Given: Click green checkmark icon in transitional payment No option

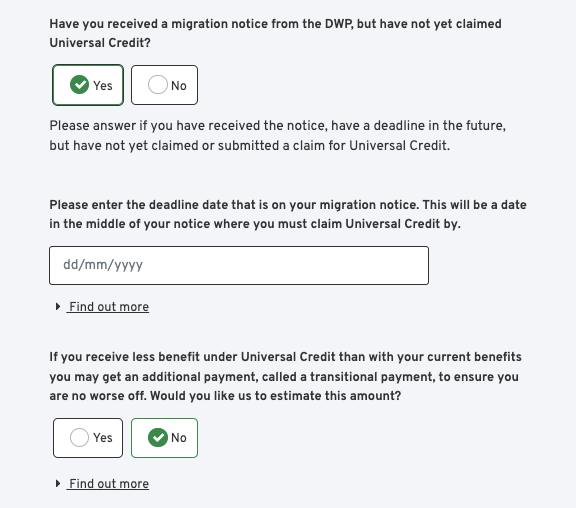Looking at the screenshot, I should 158,437.
